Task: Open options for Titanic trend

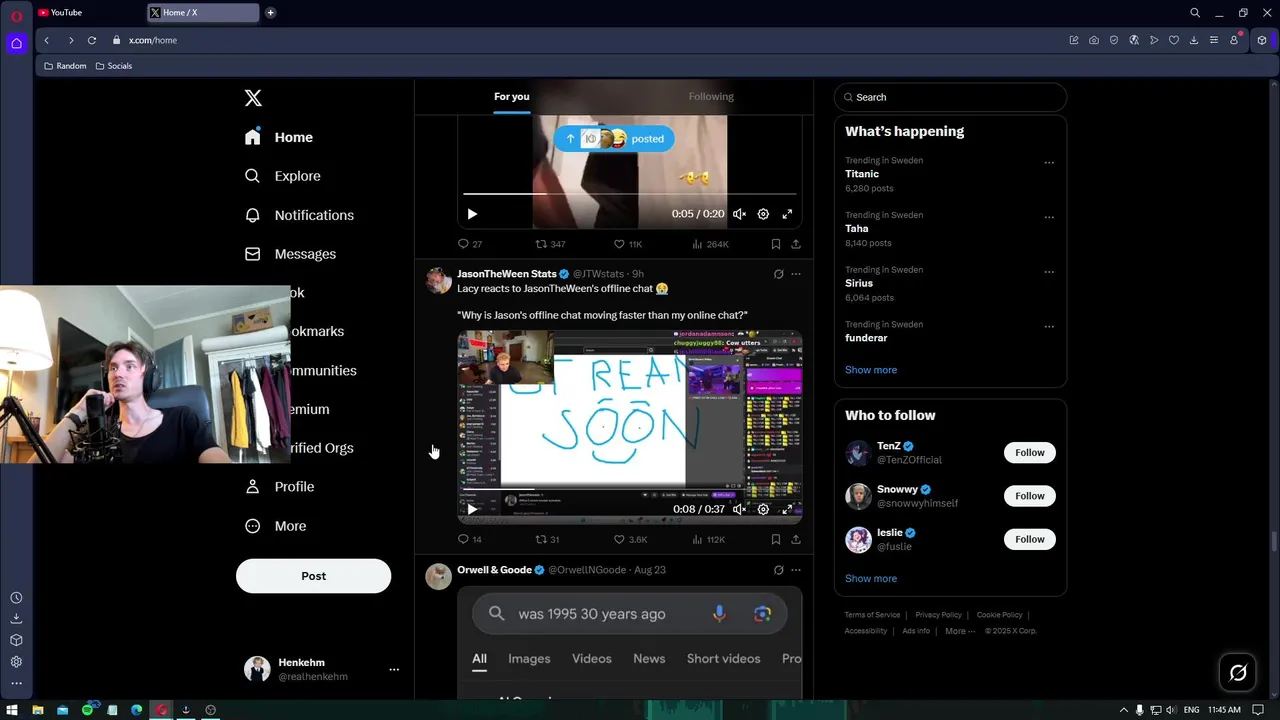Action: pyautogui.click(x=1049, y=162)
